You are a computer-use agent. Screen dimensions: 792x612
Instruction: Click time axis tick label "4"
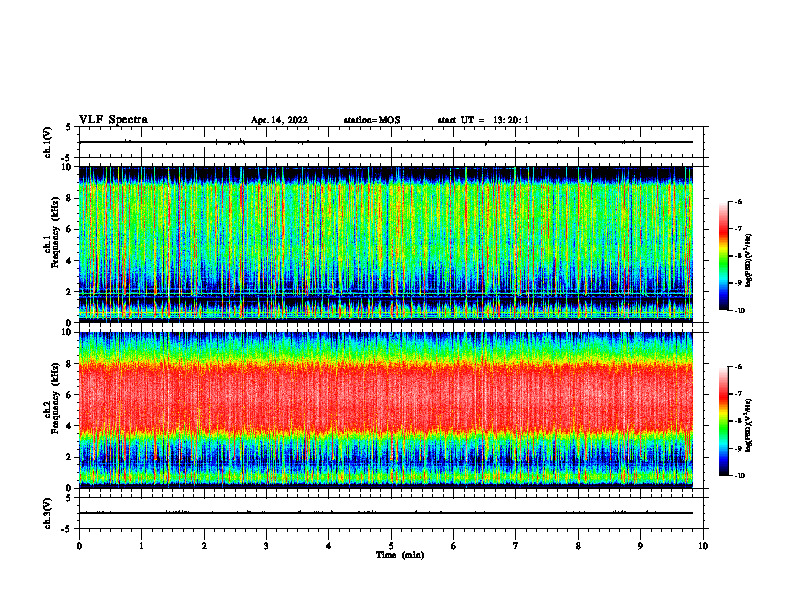(x=329, y=546)
